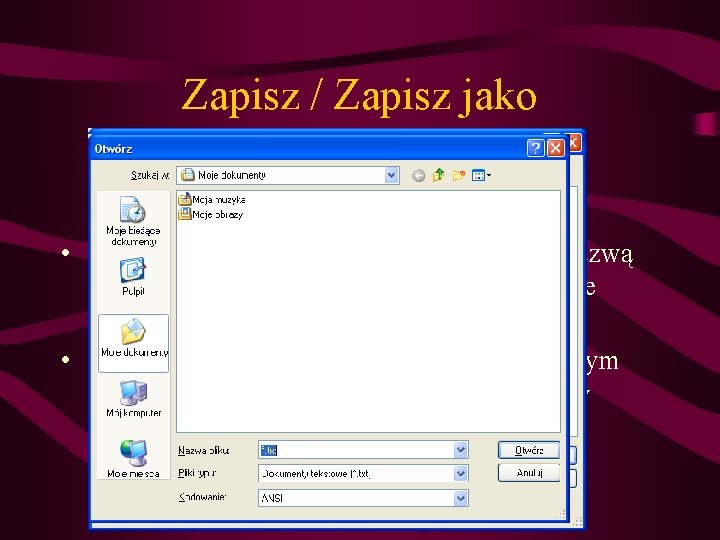Open Moje miejsca sieciowe shortcut

[133, 458]
